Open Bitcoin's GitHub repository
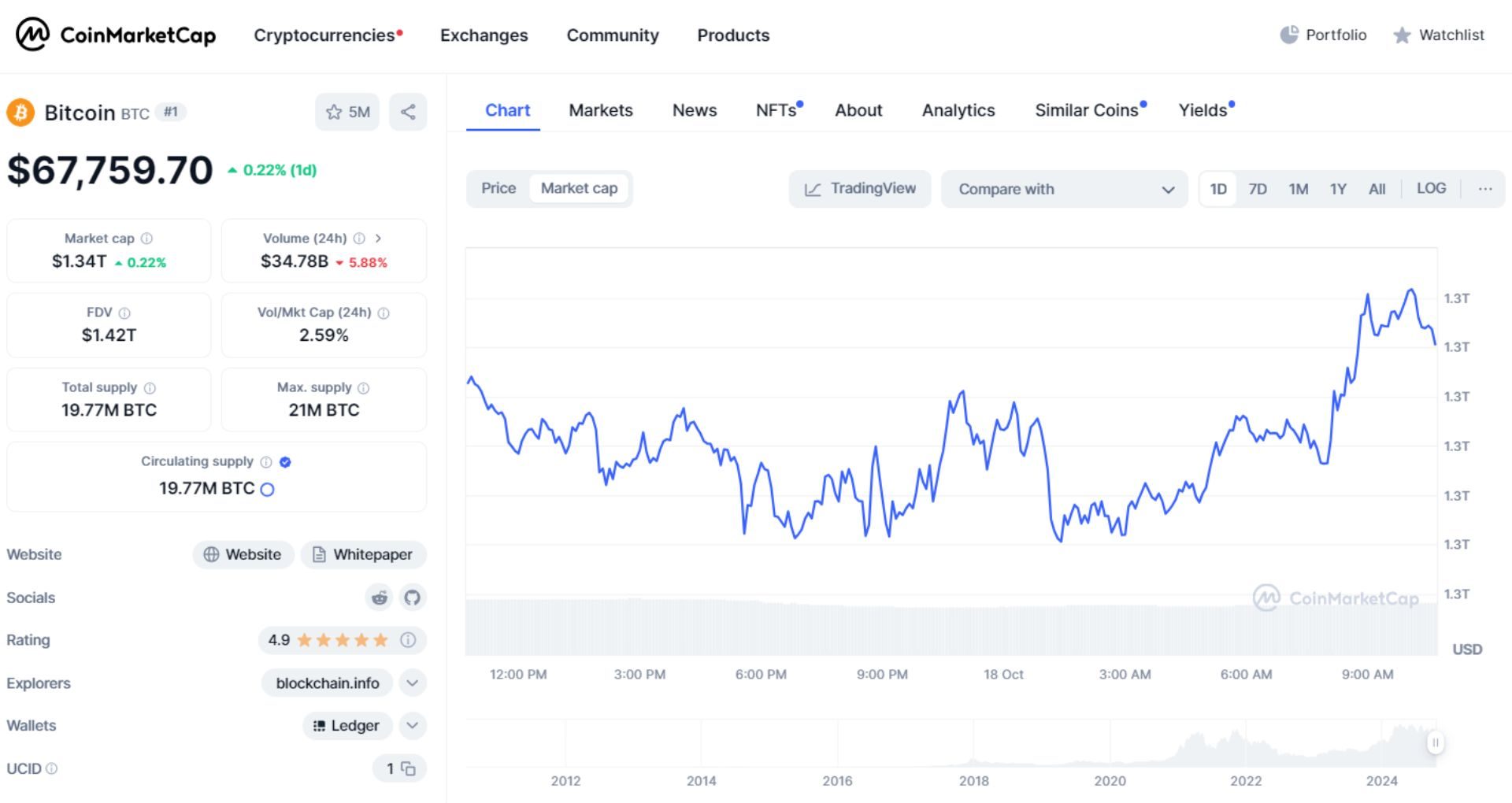 (411, 598)
